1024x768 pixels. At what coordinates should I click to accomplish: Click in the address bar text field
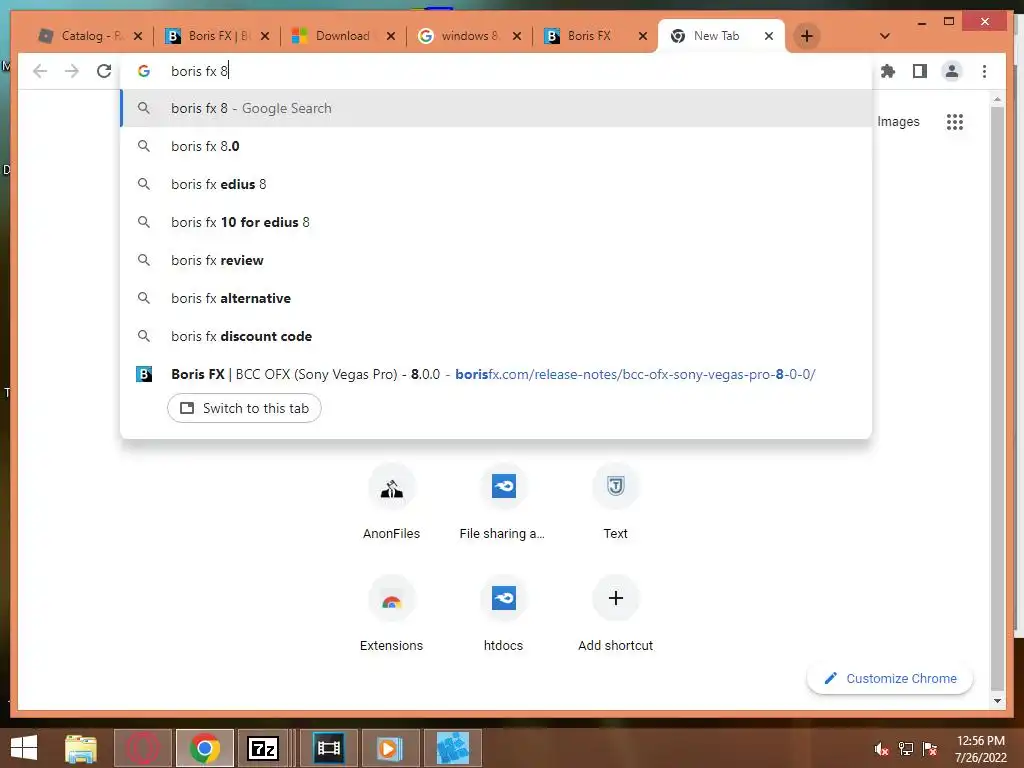click(496, 71)
